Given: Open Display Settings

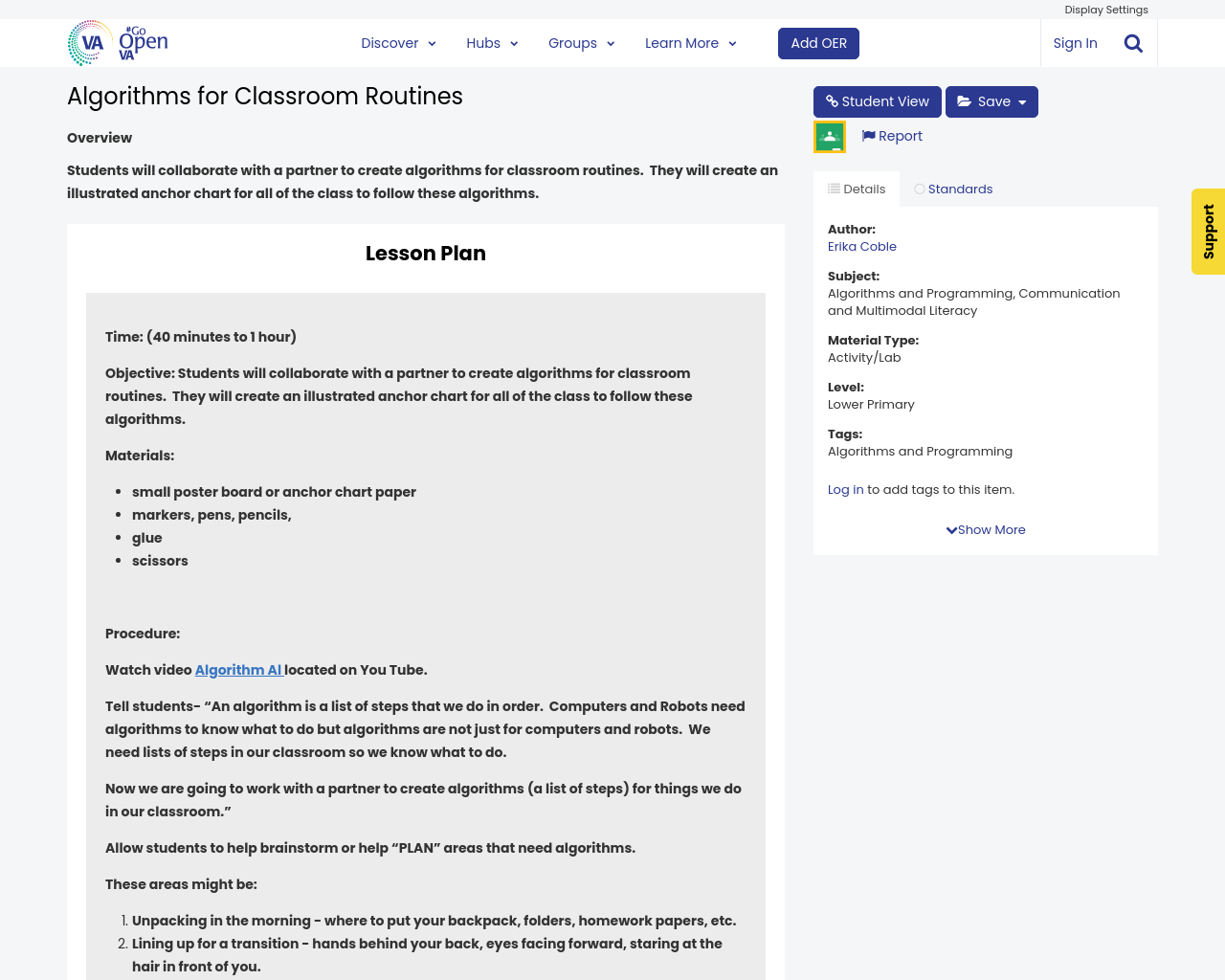Looking at the screenshot, I should pyautogui.click(x=1105, y=10).
